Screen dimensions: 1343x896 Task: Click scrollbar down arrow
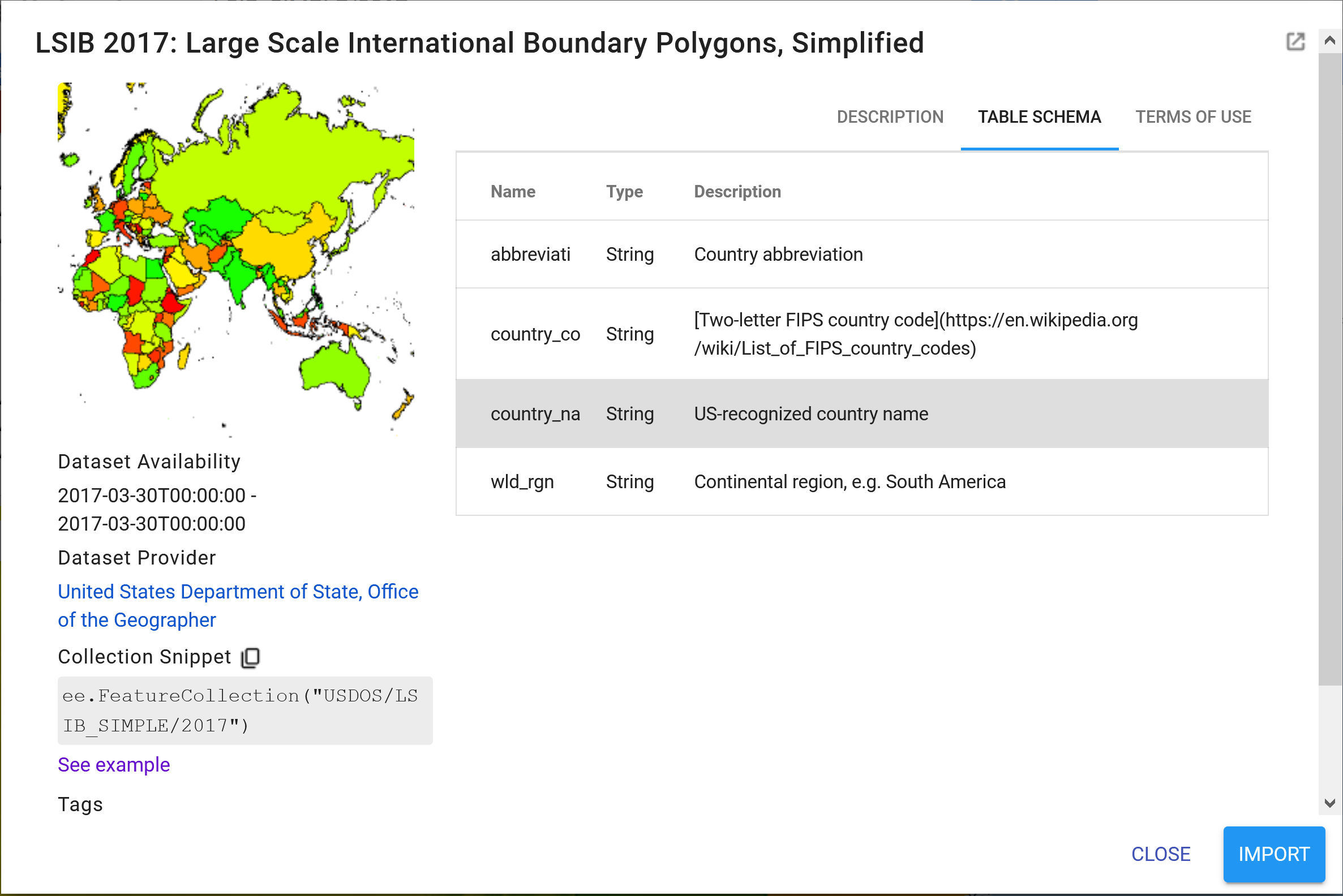[1330, 803]
